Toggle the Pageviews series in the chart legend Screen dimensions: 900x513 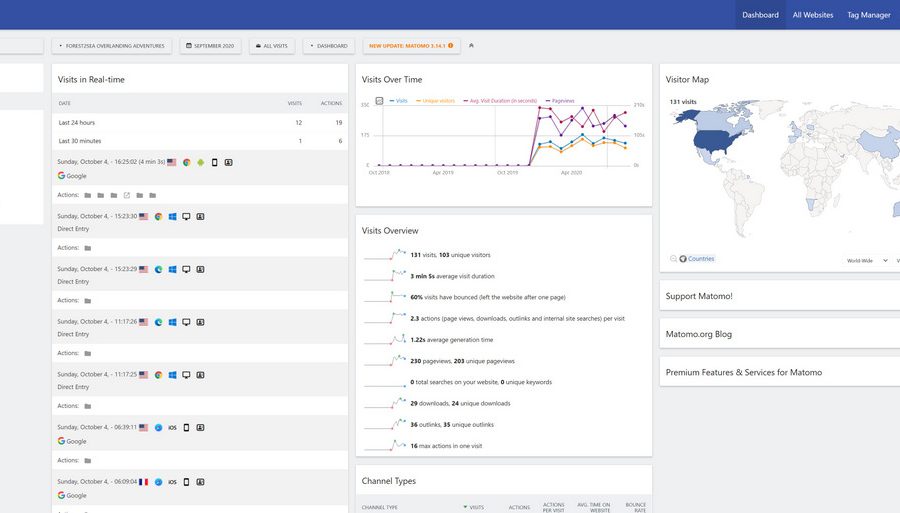click(x=561, y=101)
